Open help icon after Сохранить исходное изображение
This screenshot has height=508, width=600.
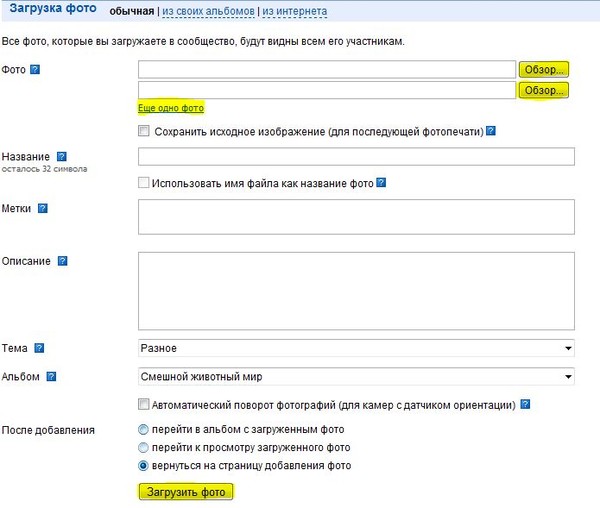[491, 131]
